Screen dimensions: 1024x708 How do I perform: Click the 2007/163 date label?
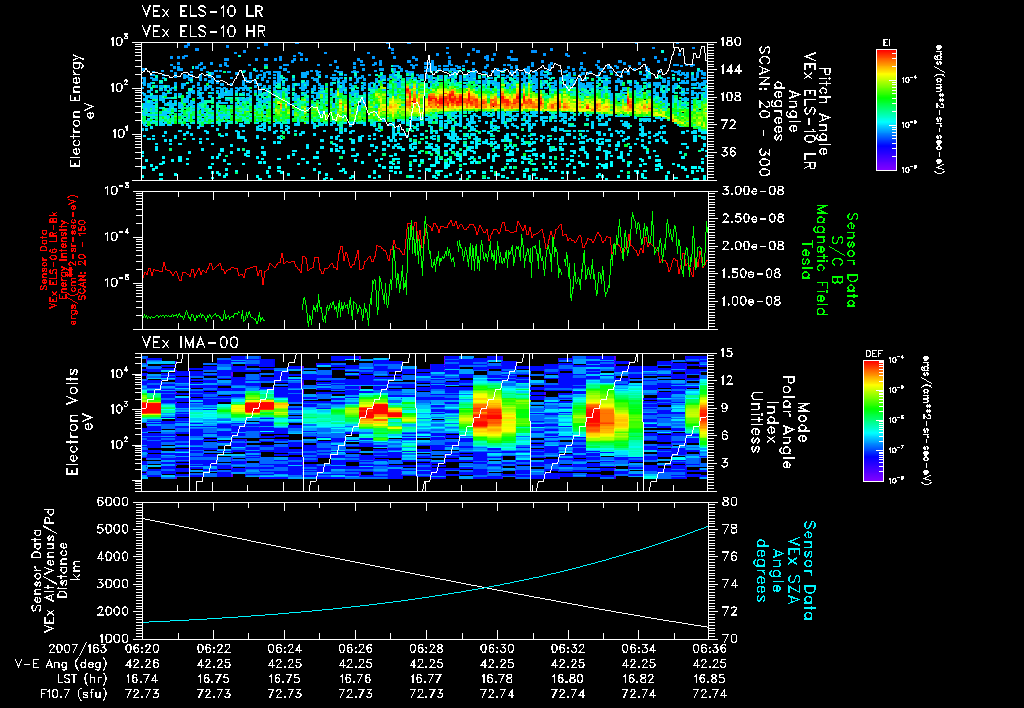click(x=78, y=649)
